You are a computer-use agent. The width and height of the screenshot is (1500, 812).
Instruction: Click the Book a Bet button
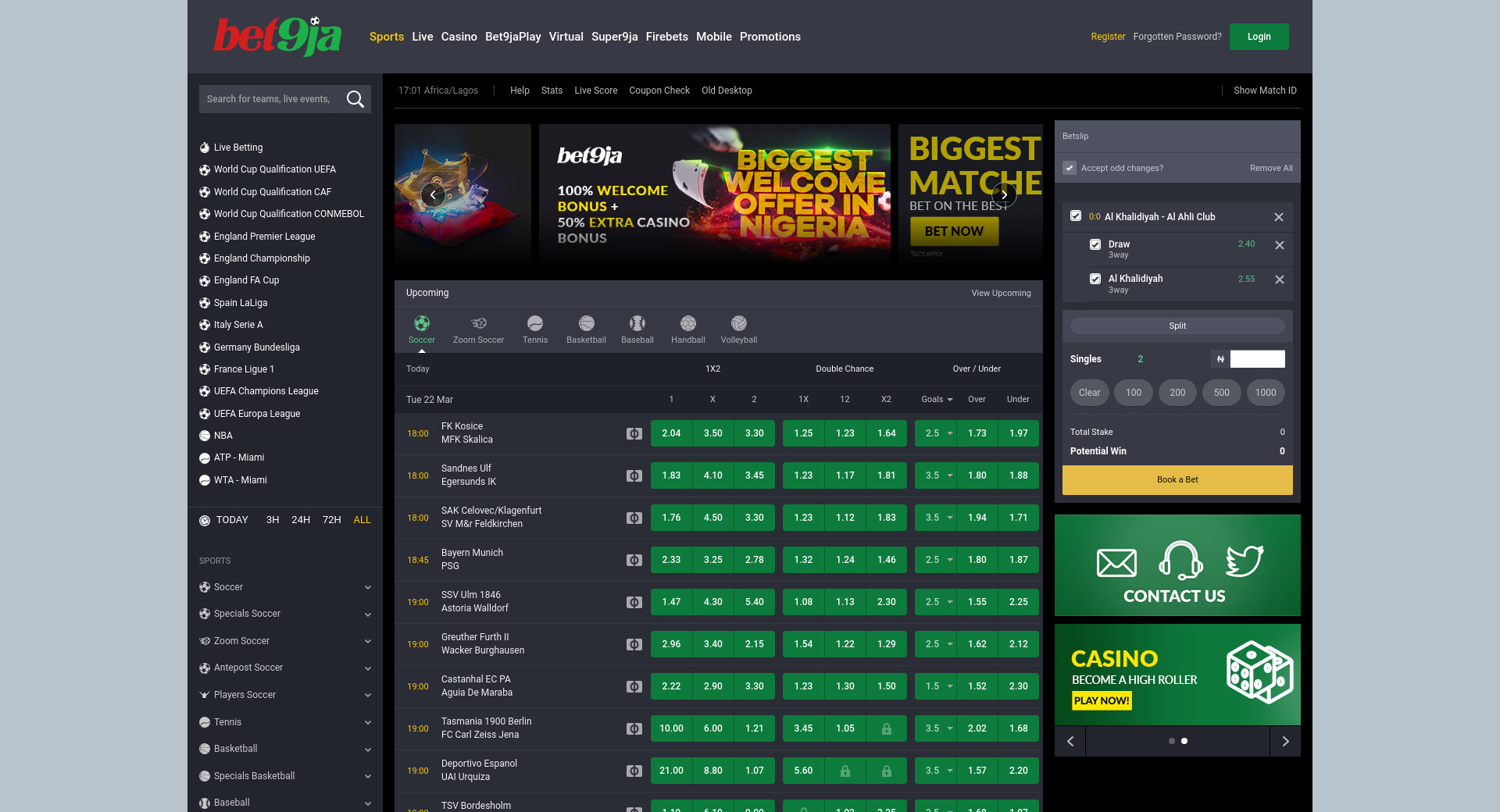tap(1177, 480)
